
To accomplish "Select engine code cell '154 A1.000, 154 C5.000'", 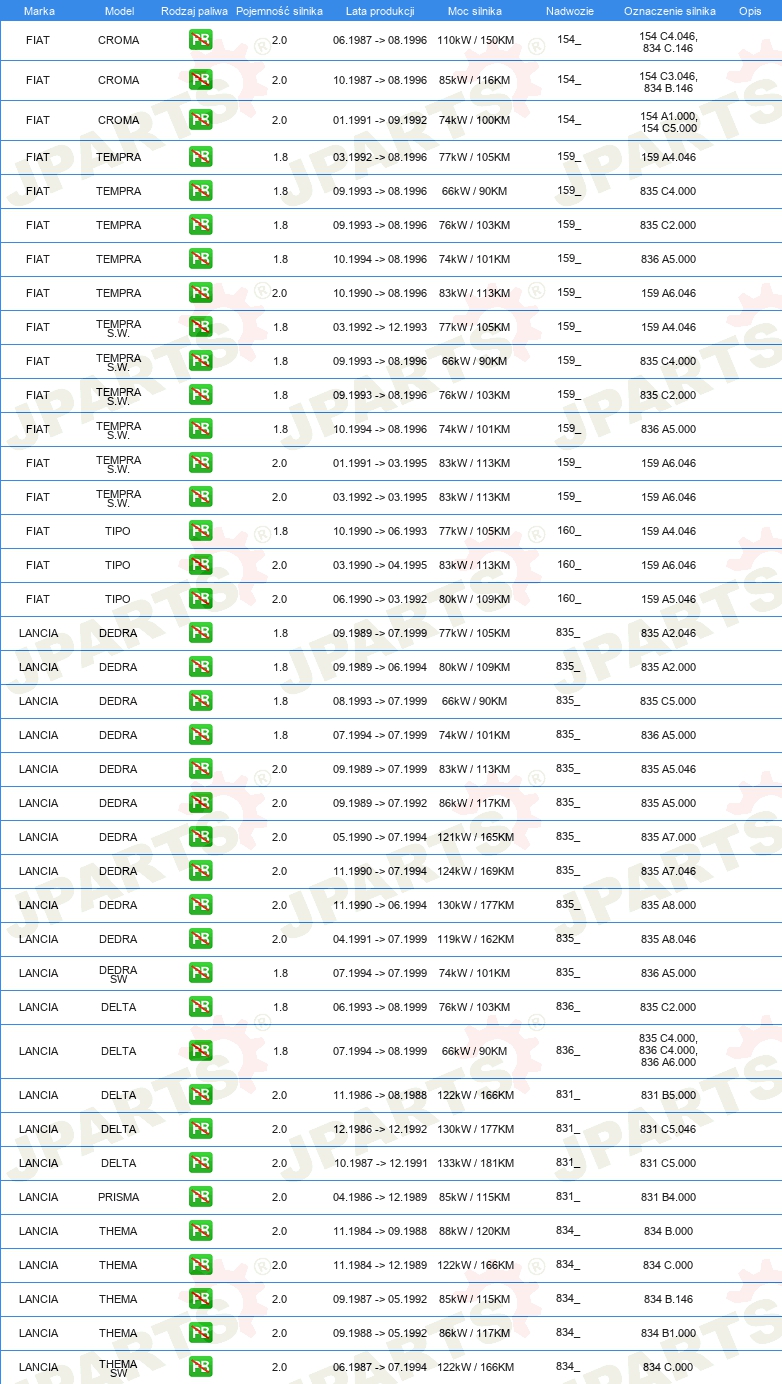I will [668, 121].
